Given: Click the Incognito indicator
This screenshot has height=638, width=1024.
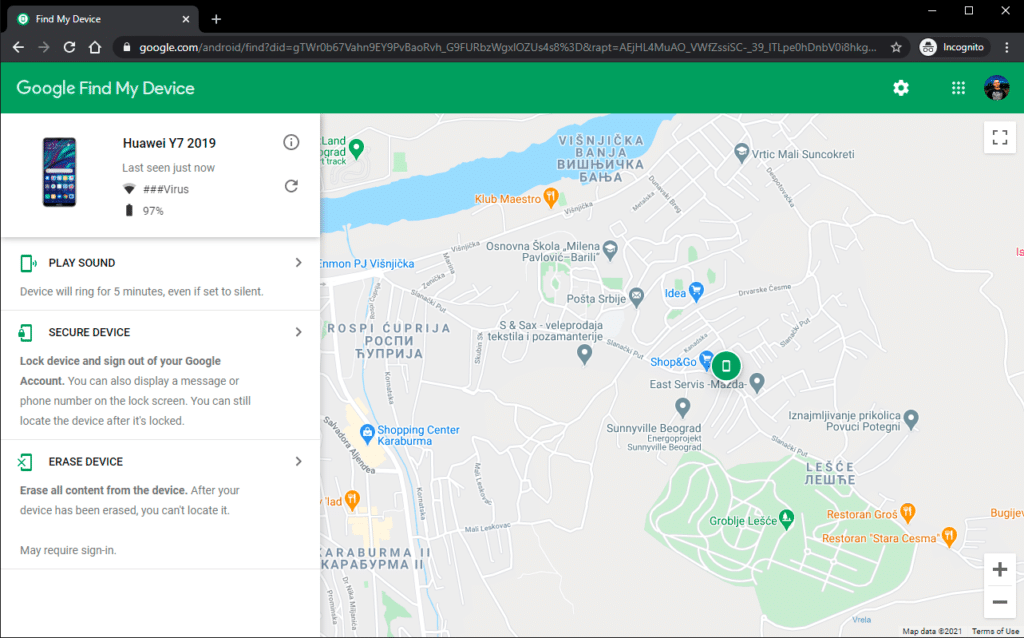Looking at the screenshot, I should click(953, 47).
